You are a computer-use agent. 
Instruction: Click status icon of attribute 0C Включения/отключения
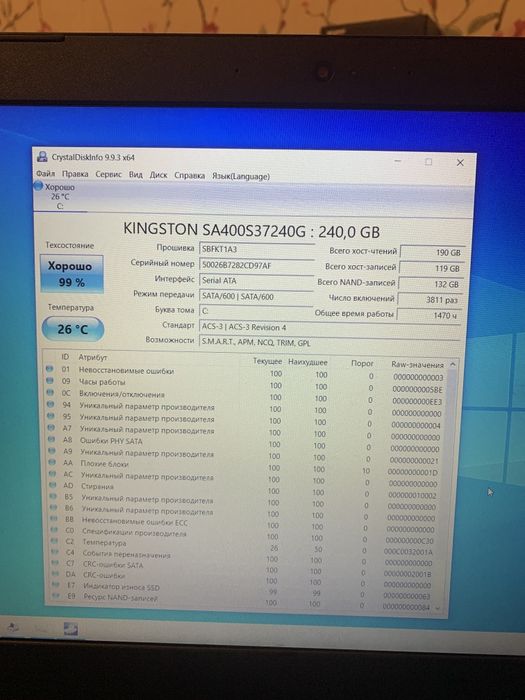[x=50, y=392]
